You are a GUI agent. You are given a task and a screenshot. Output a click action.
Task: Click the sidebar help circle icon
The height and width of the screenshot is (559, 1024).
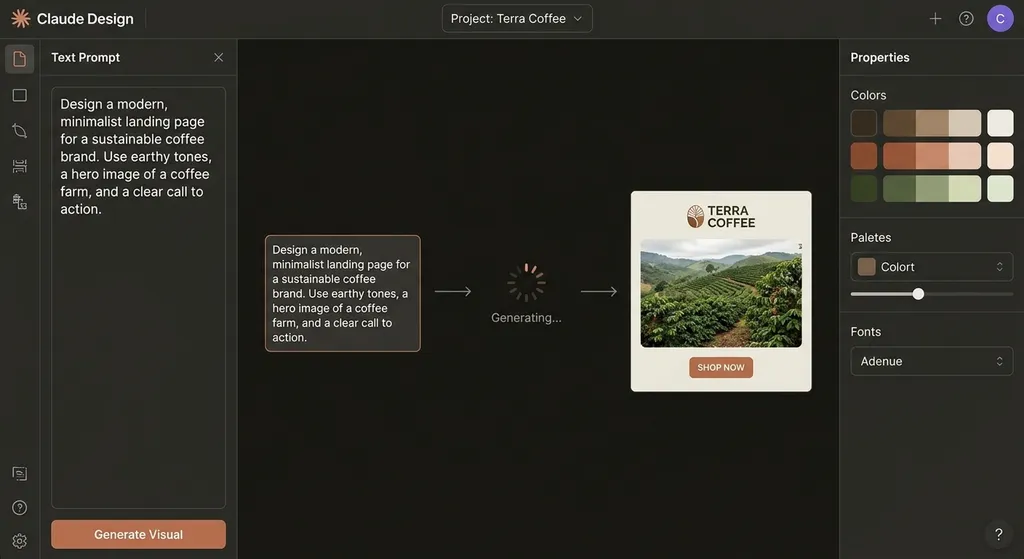tap(20, 507)
